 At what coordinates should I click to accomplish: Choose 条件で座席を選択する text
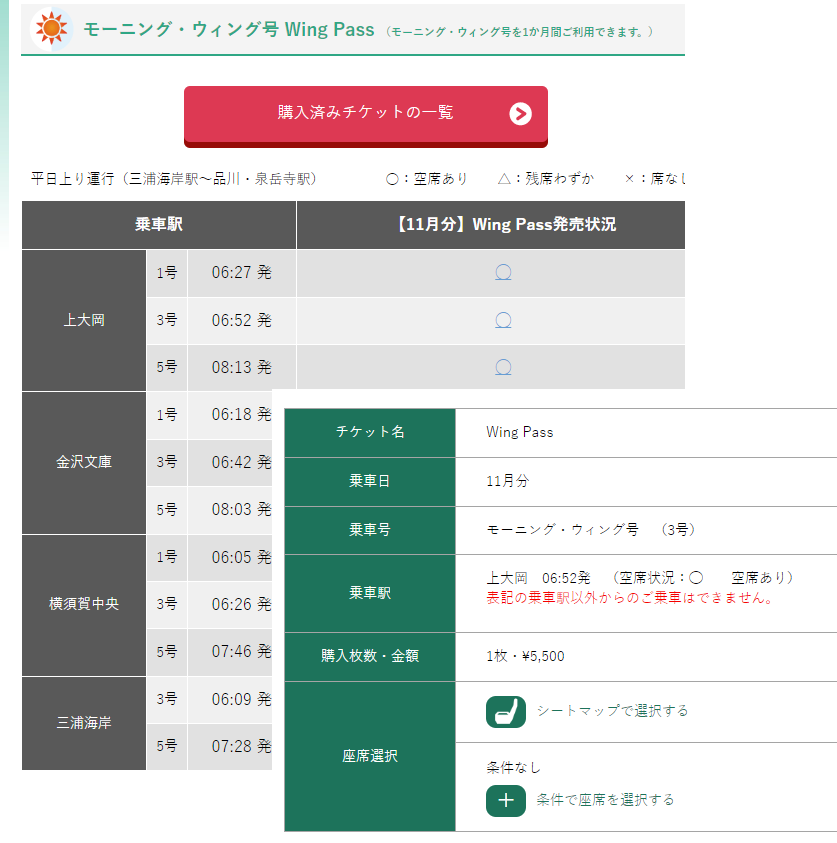click(x=605, y=800)
